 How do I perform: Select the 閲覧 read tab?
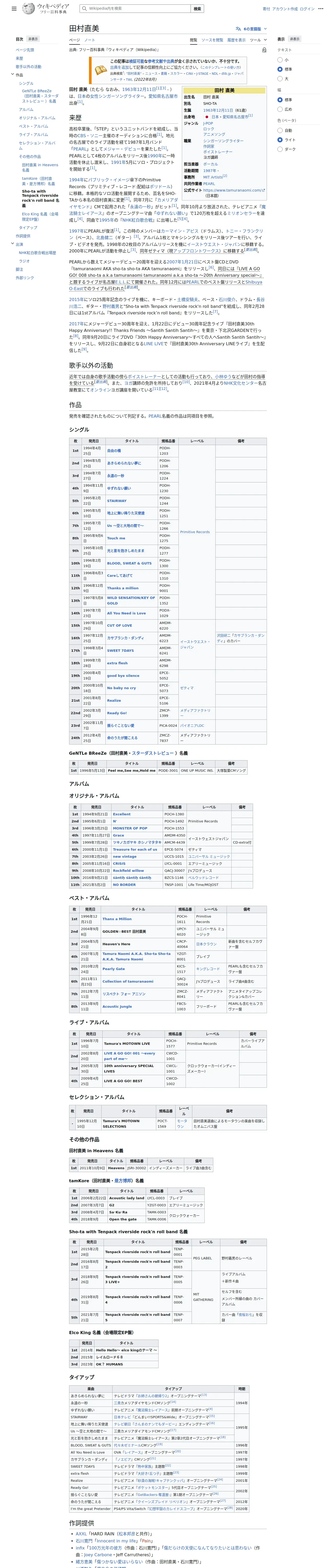point(193,40)
